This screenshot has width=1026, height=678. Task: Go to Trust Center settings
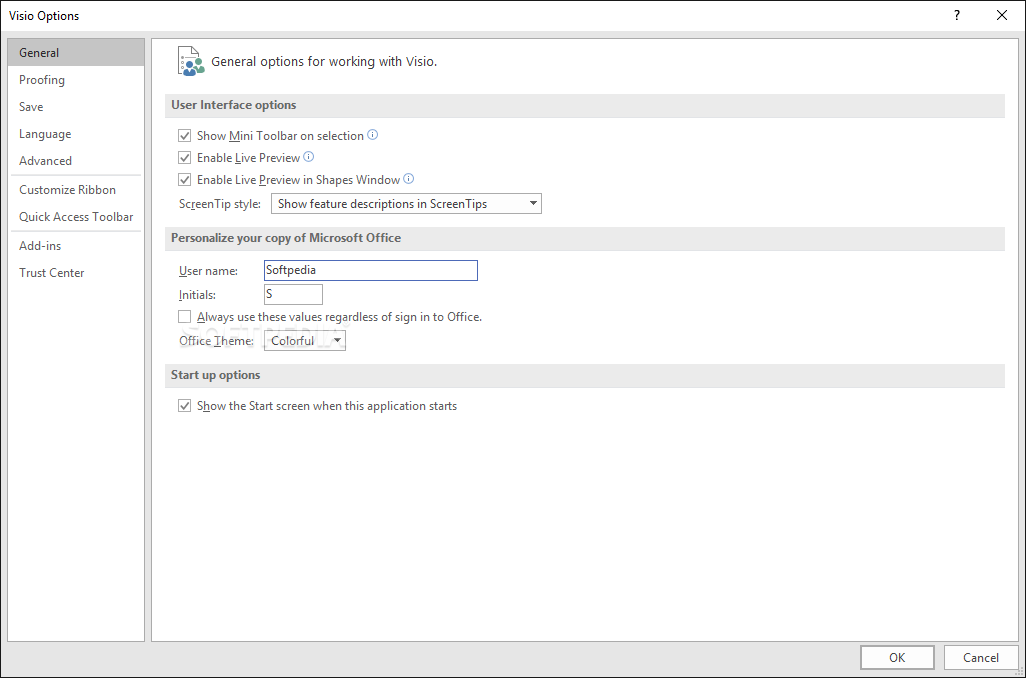click(x=76, y=273)
